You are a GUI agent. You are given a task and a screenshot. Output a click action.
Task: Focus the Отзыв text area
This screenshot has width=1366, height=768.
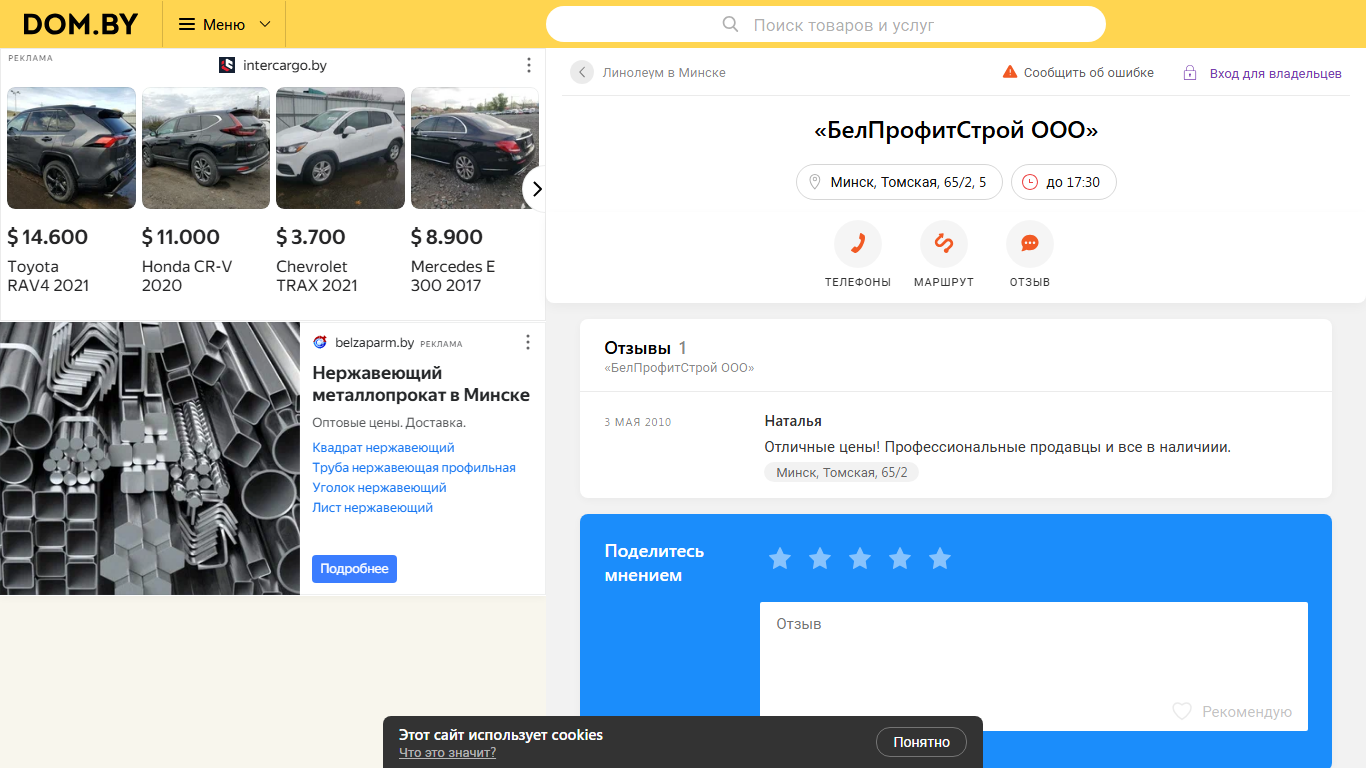1034,666
